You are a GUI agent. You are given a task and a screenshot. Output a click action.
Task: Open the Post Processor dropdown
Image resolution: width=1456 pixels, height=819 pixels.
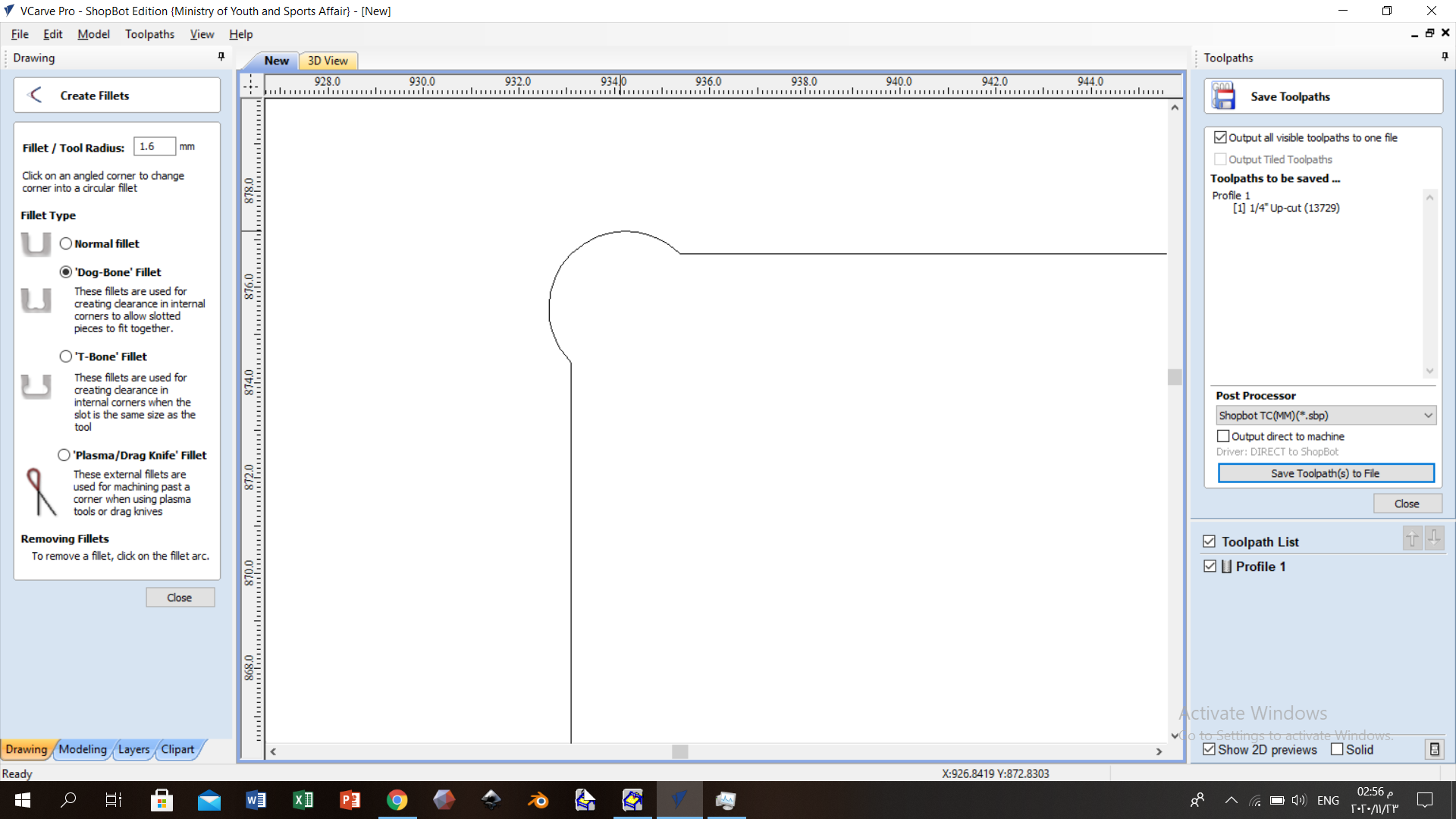click(1325, 416)
